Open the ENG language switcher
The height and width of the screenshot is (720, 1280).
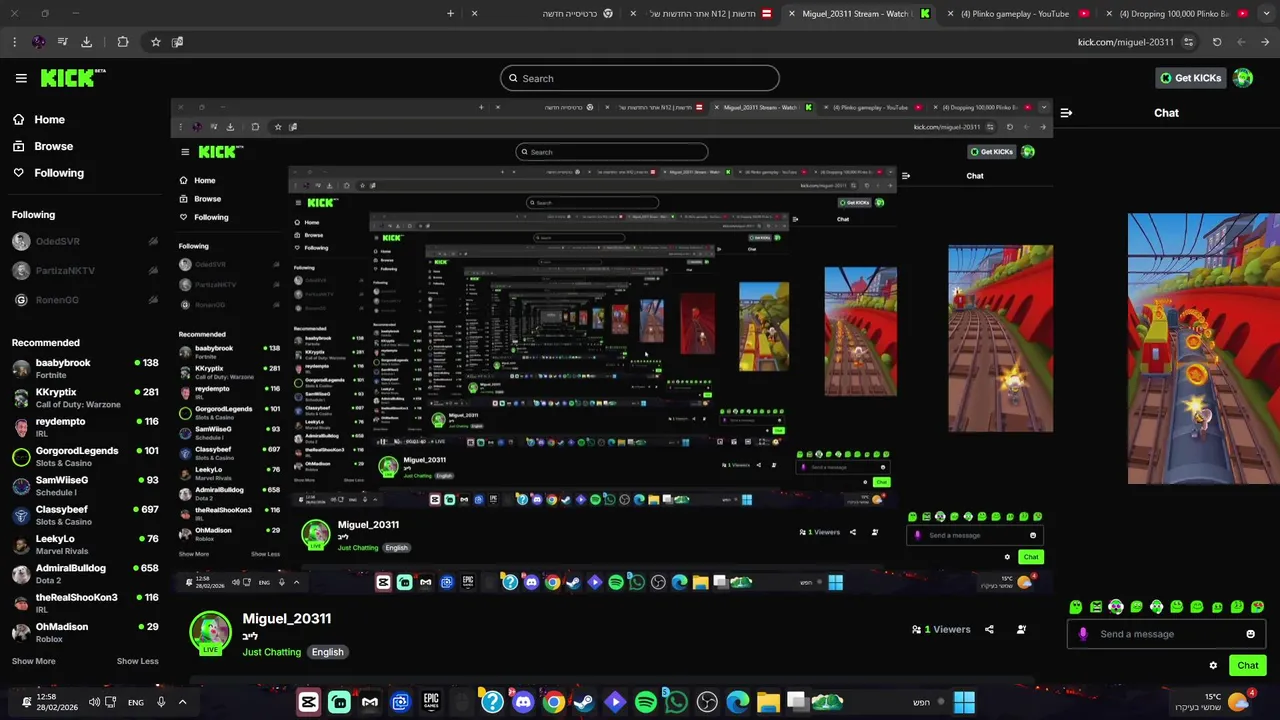tap(136, 702)
